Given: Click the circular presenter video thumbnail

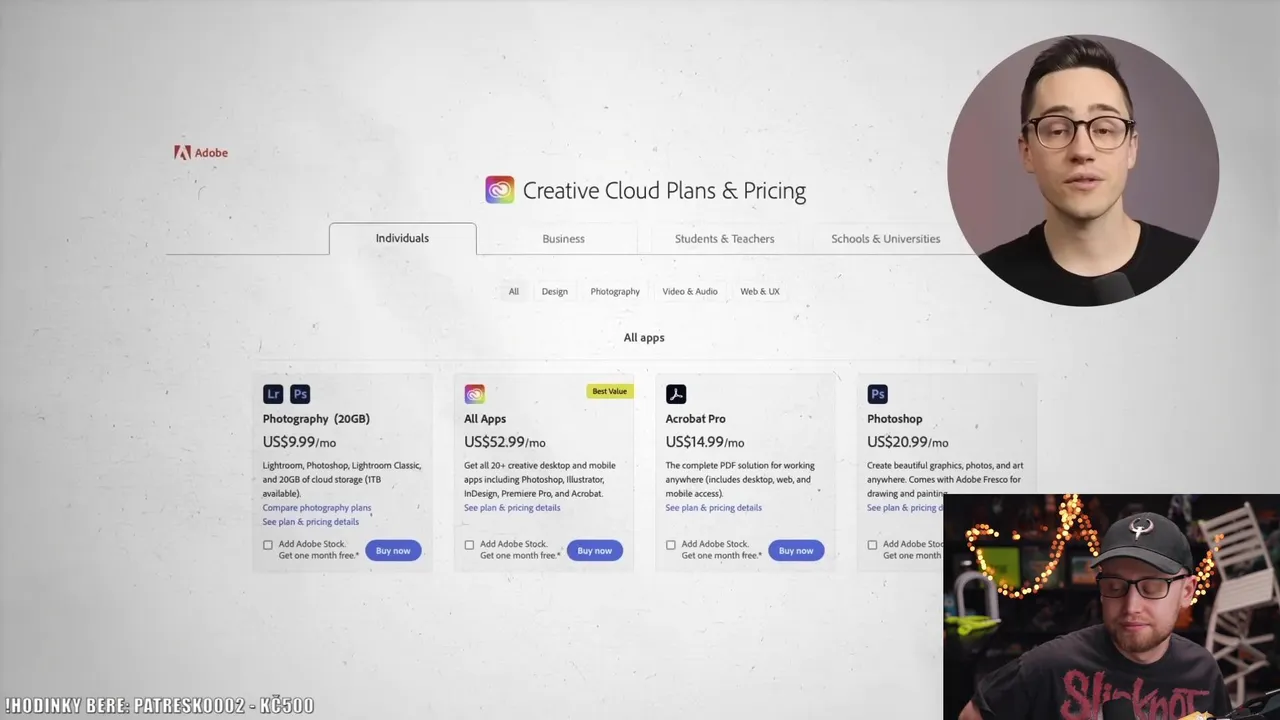Looking at the screenshot, I should [x=1083, y=170].
